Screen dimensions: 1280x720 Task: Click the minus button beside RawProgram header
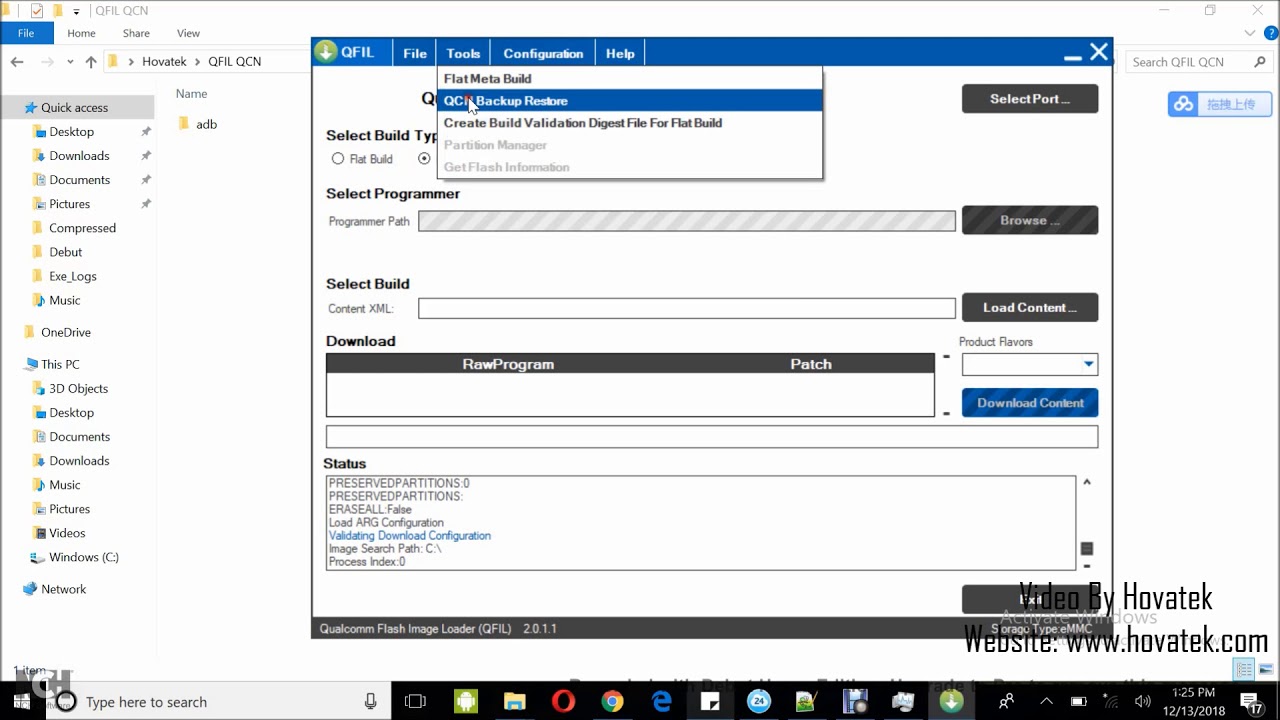946,357
